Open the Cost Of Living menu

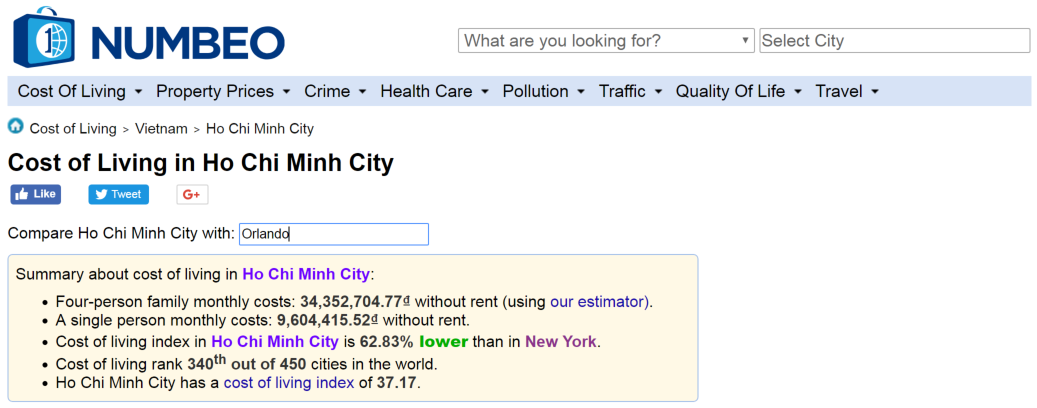(x=79, y=91)
